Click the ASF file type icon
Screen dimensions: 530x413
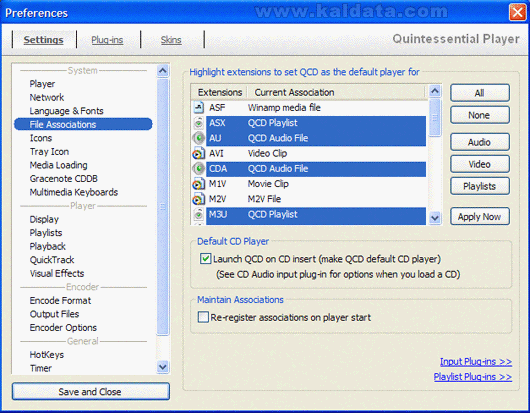click(198, 108)
